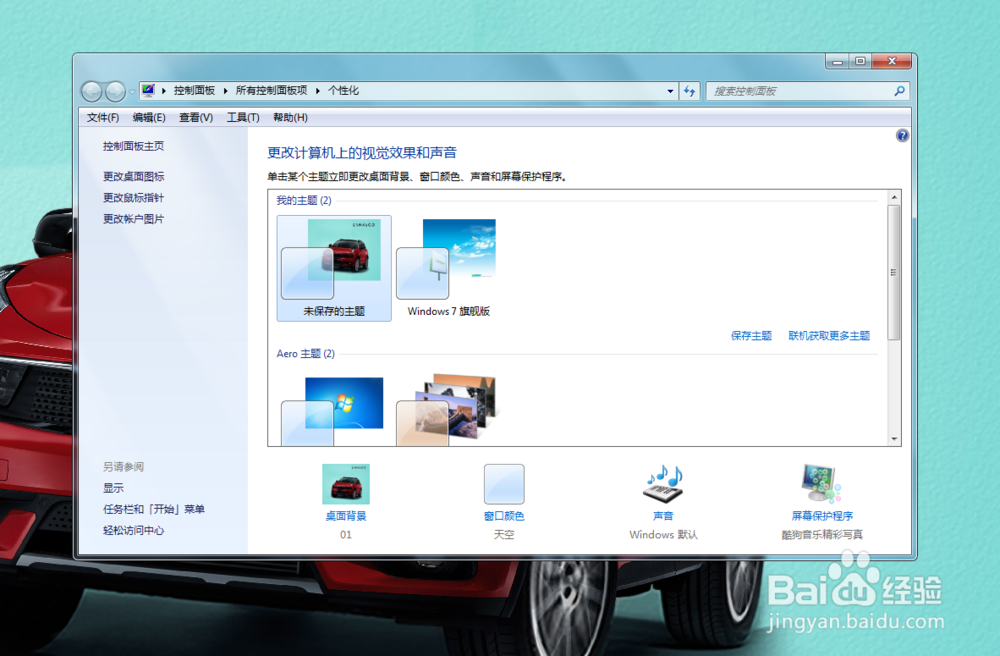Maximize the personalization window

860,61
